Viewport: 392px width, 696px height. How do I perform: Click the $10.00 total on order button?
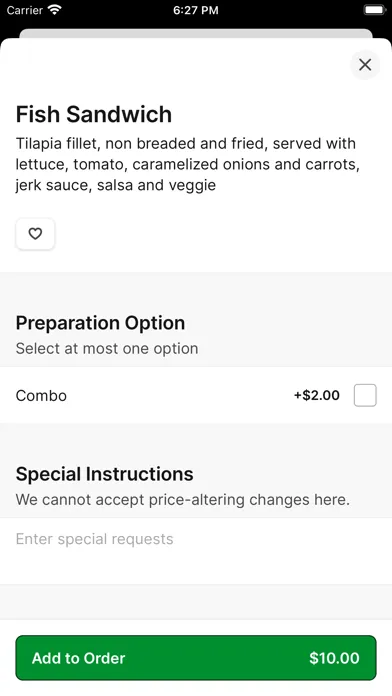coord(334,658)
